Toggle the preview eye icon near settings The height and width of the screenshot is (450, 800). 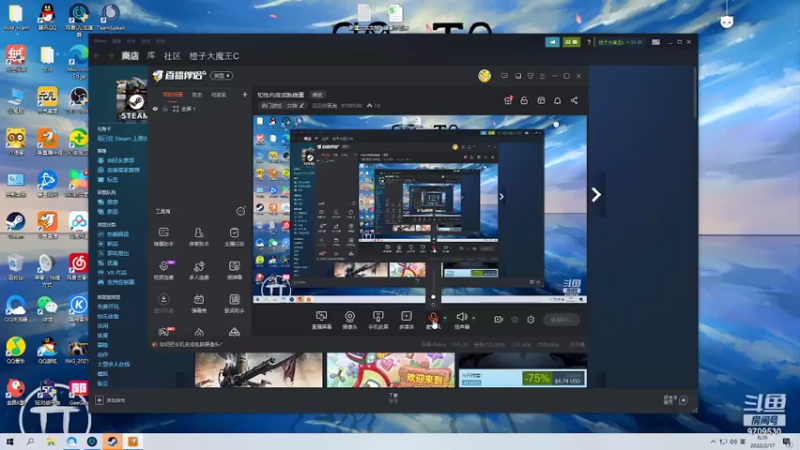(x=515, y=319)
